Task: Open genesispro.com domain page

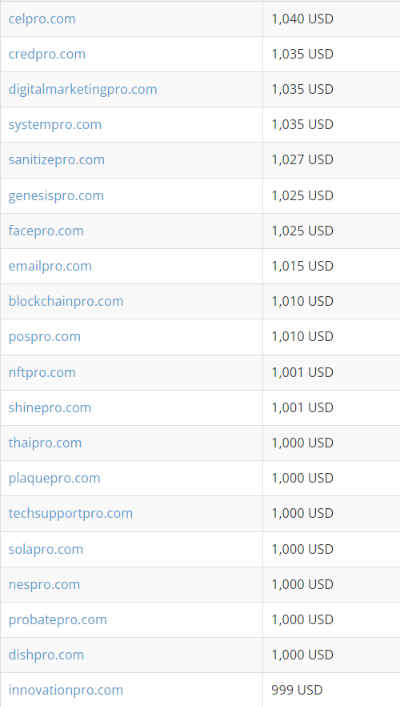Action: point(56,196)
